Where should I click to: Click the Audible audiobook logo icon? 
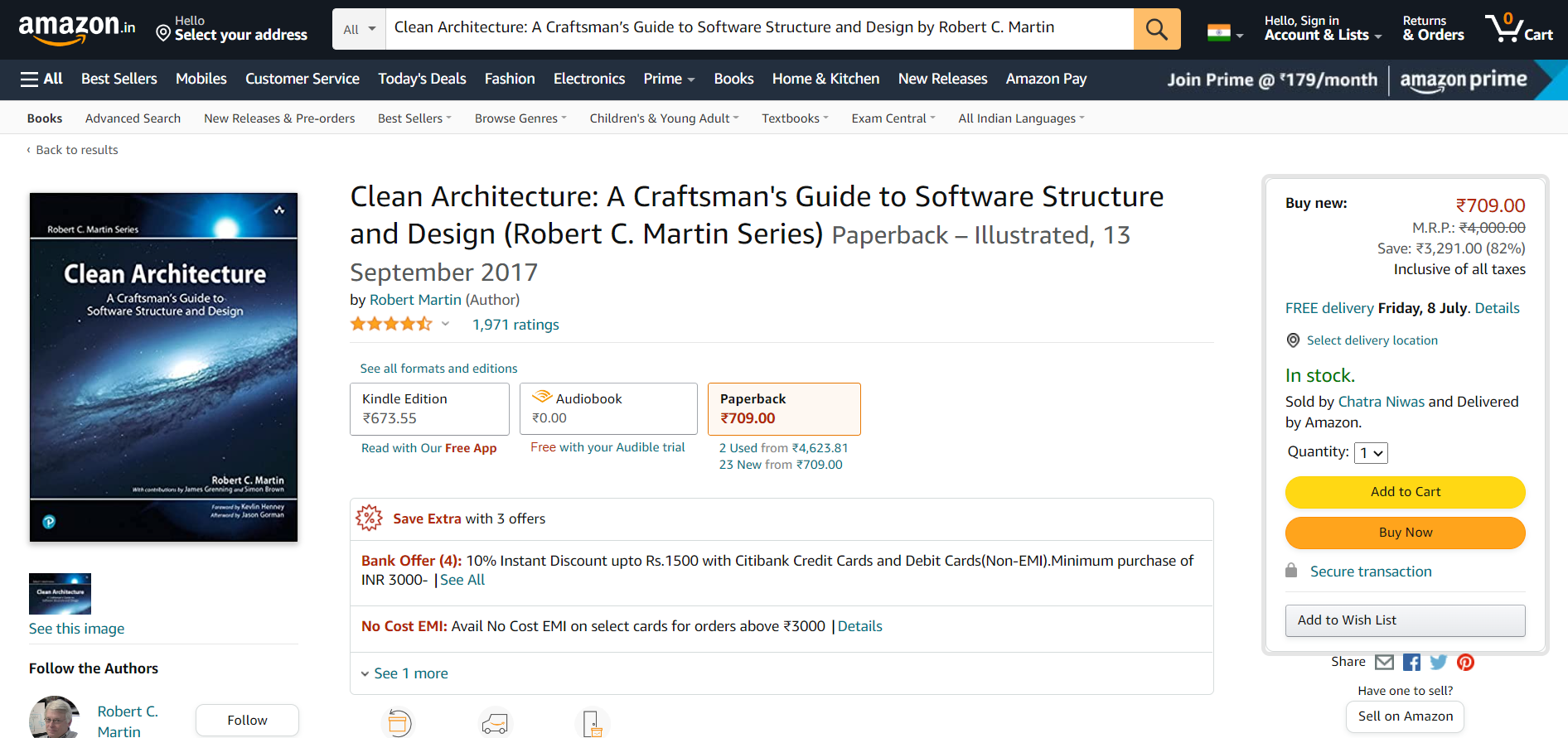point(542,397)
